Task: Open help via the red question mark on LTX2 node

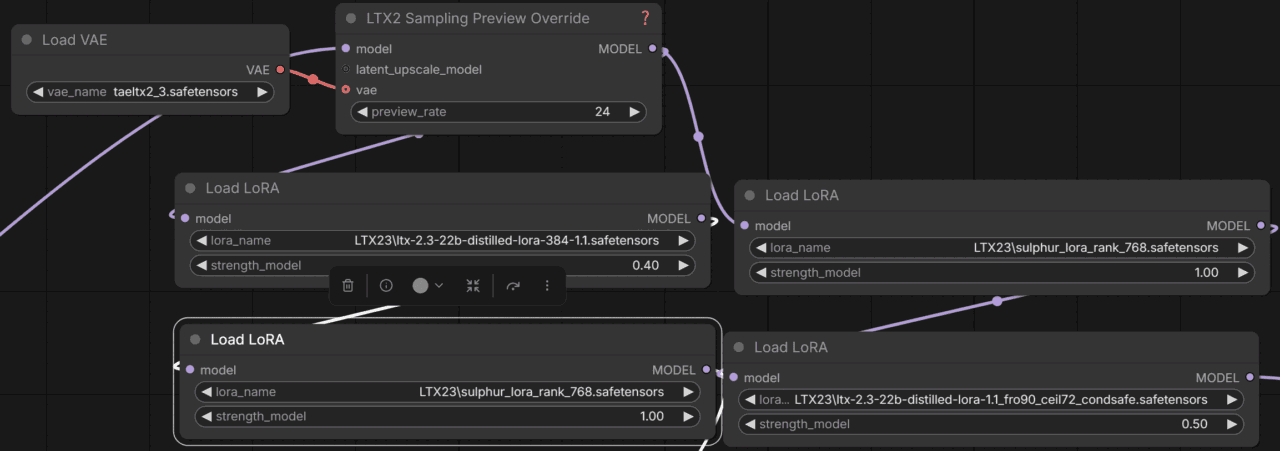Action: coord(645,18)
